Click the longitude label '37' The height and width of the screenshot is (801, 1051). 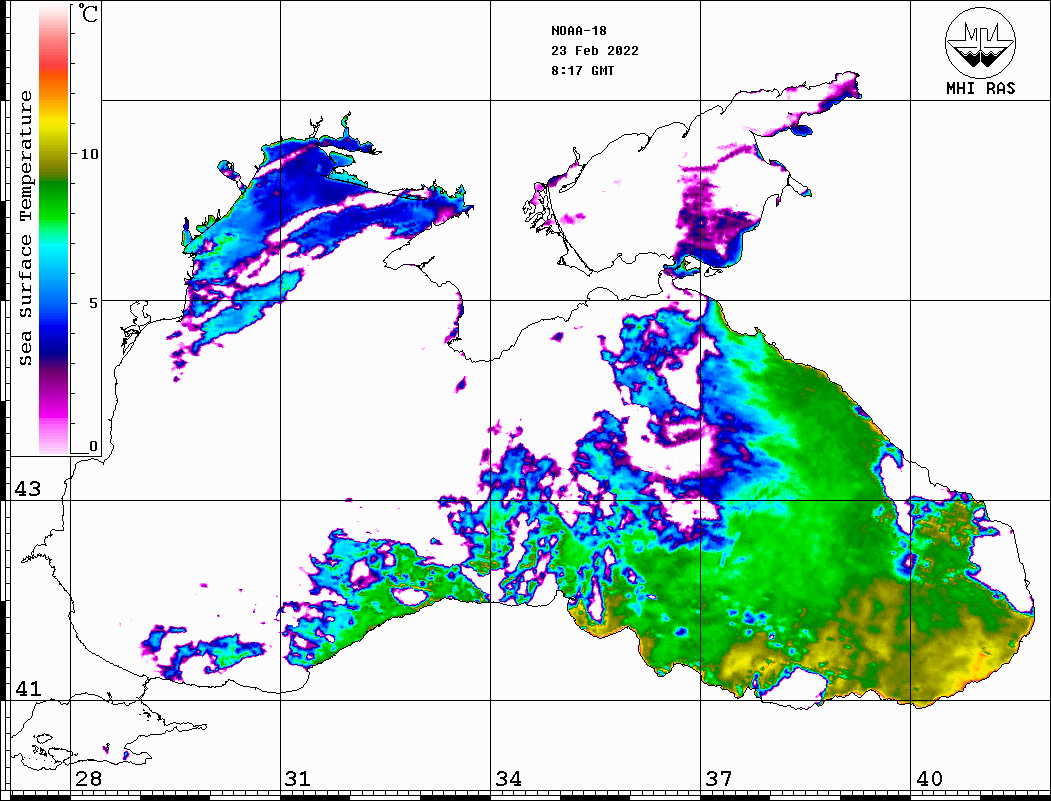pyautogui.click(x=719, y=778)
